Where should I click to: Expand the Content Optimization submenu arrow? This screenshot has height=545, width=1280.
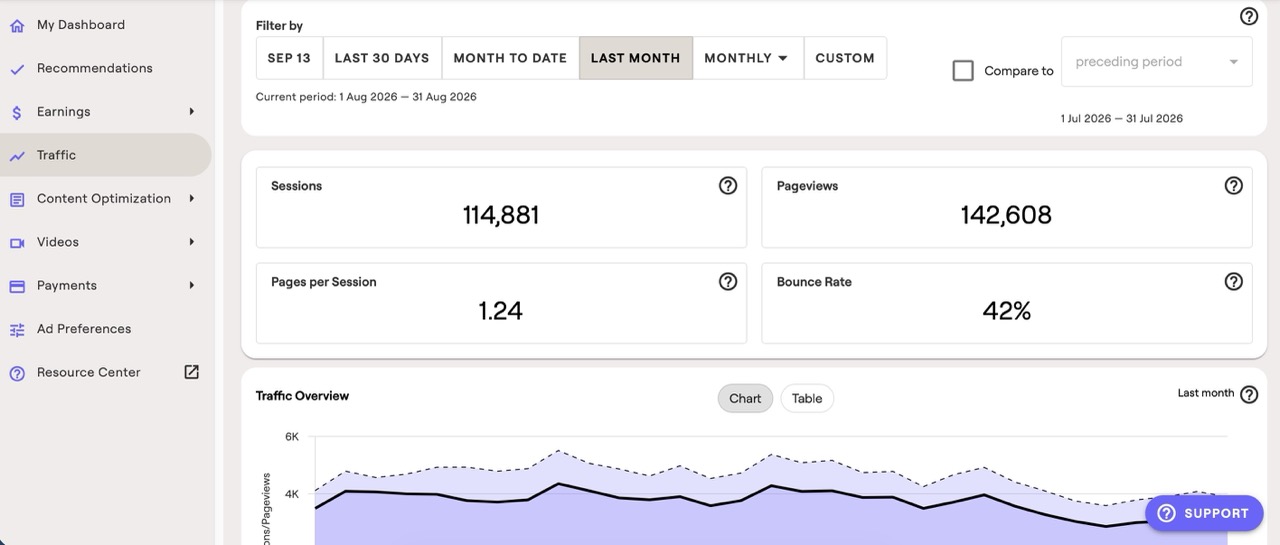[191, 198]
